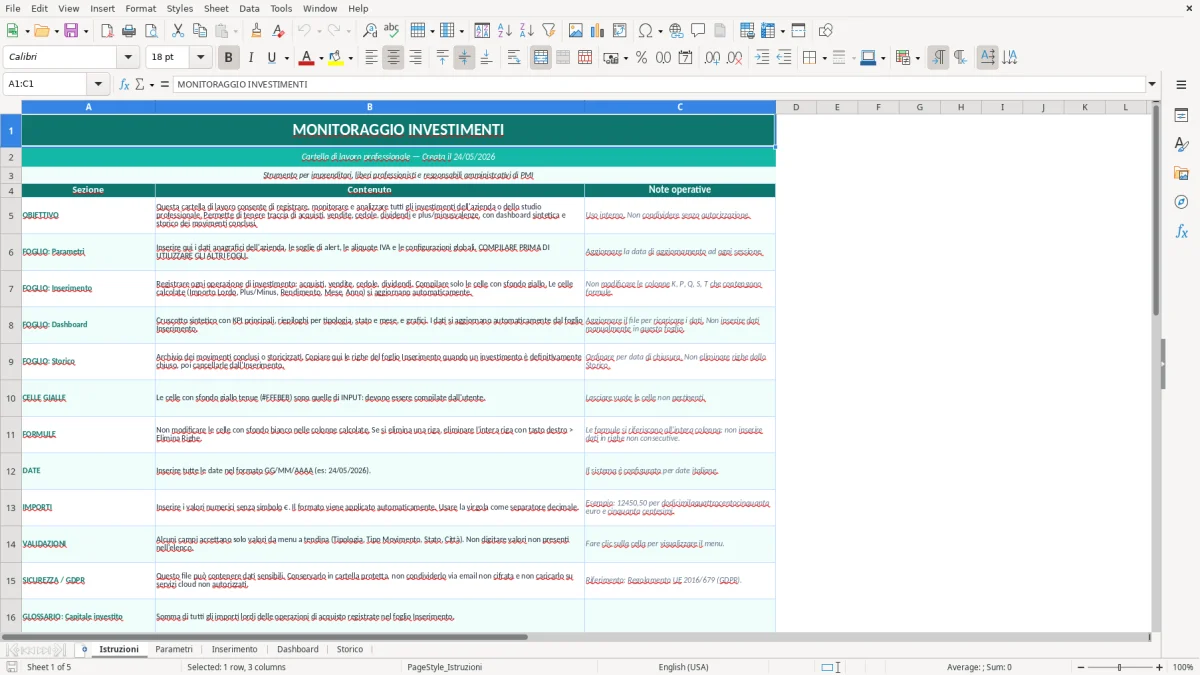Insert a comment
This screenshot has width=1200, height=675.
(x=698, y=31)
